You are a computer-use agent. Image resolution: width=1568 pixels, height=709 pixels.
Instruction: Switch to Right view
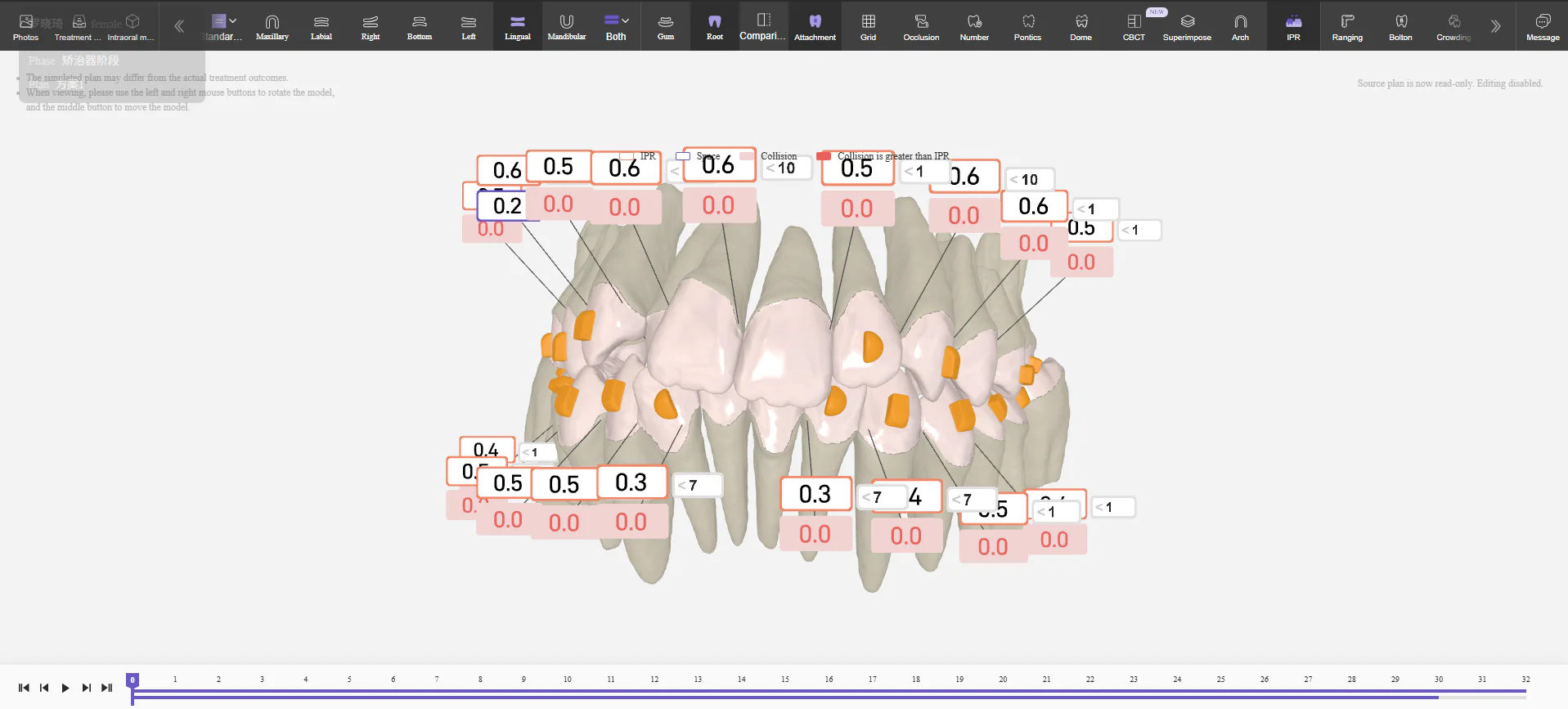371,27
